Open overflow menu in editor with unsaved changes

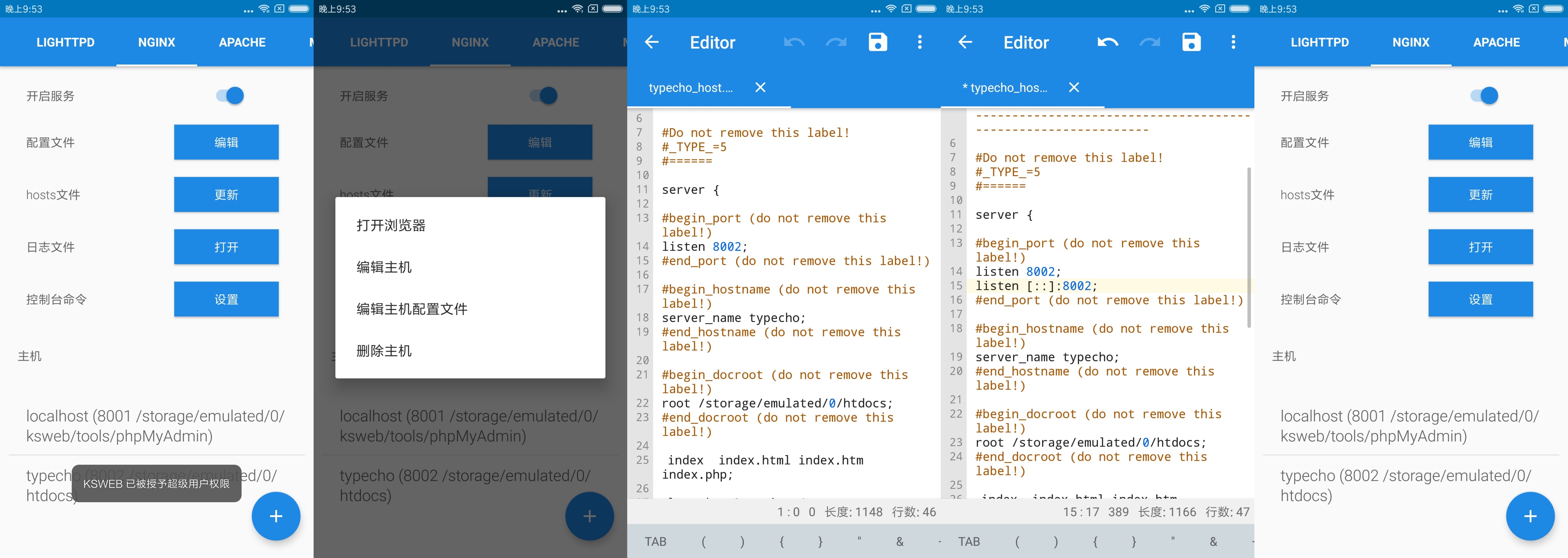click(1233, 42)
